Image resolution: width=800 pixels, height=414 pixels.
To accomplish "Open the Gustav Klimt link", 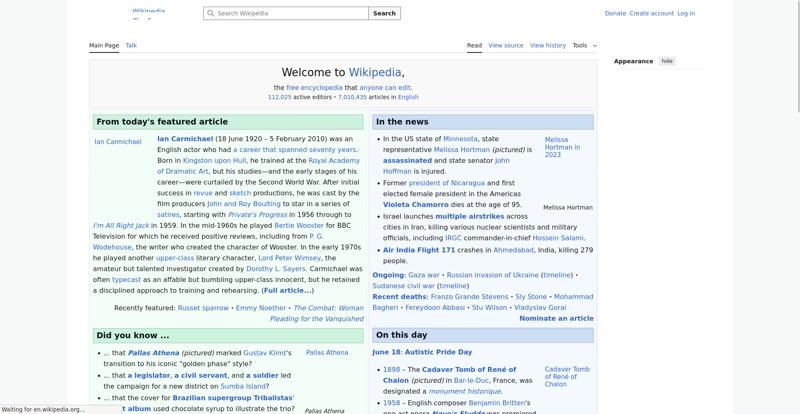I will (265, 353).
